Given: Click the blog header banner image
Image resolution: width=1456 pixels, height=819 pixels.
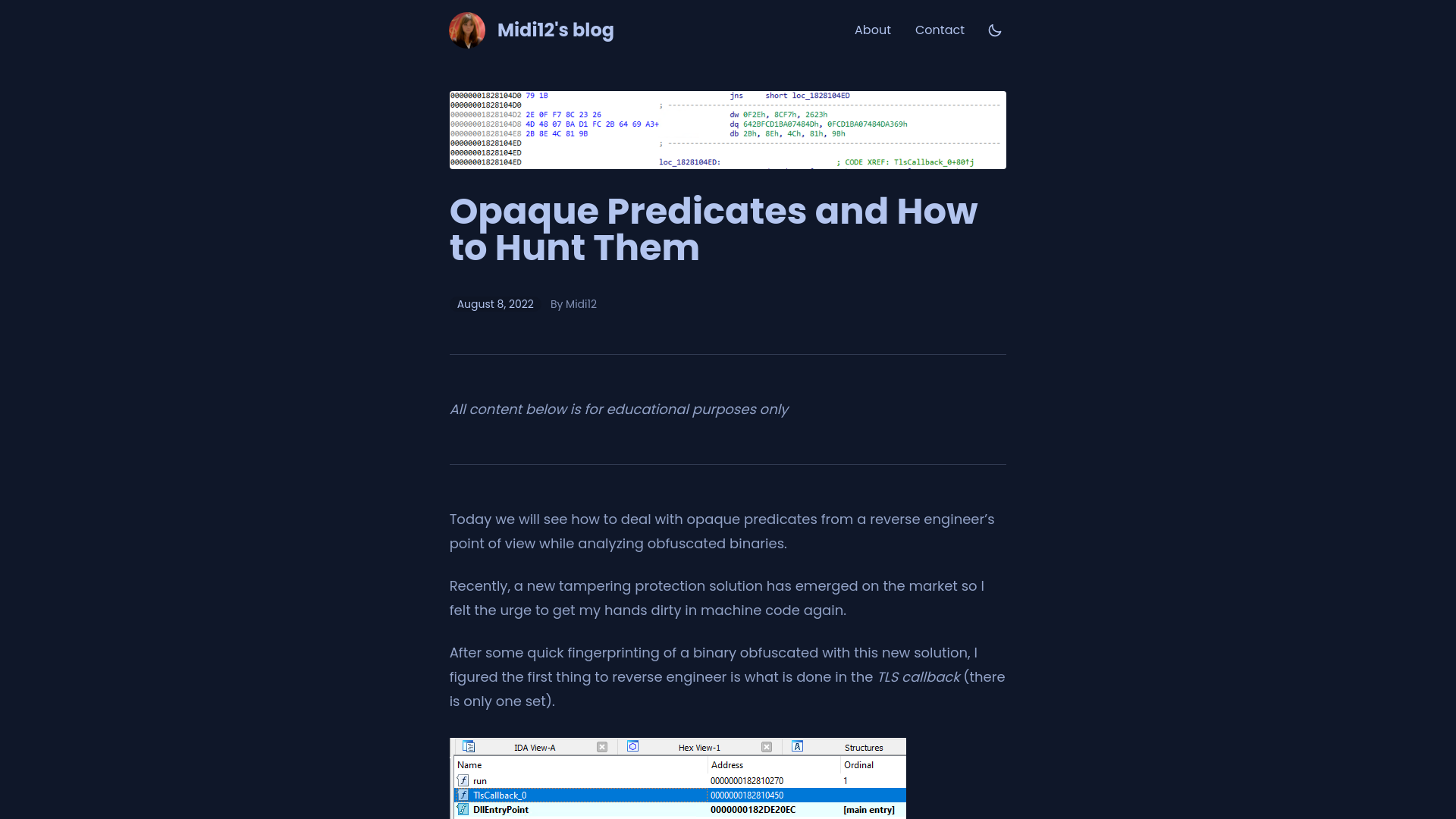Looking at the screenshot, I should coord(728,130).
